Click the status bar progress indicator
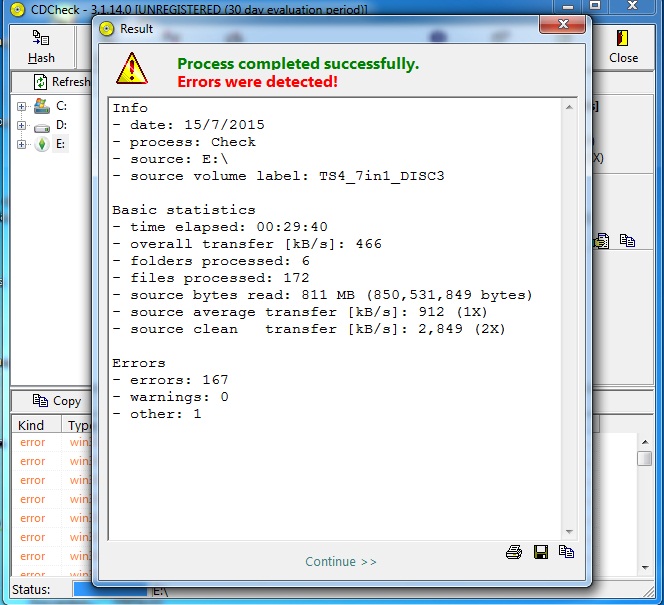This screenshot has height=605, width=664. point(110,591)
